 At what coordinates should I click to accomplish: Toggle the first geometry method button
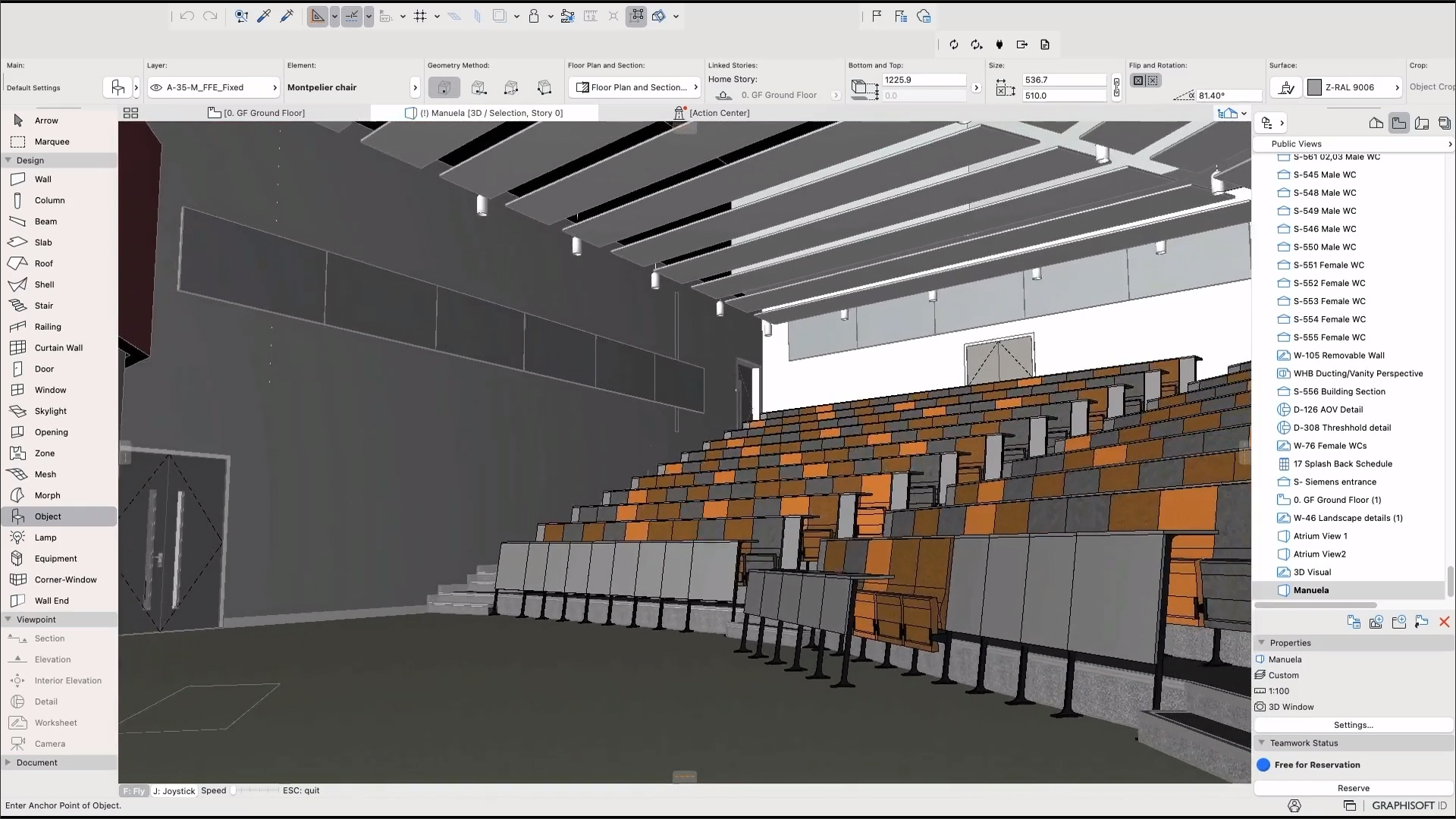click(x=444, y=88)
